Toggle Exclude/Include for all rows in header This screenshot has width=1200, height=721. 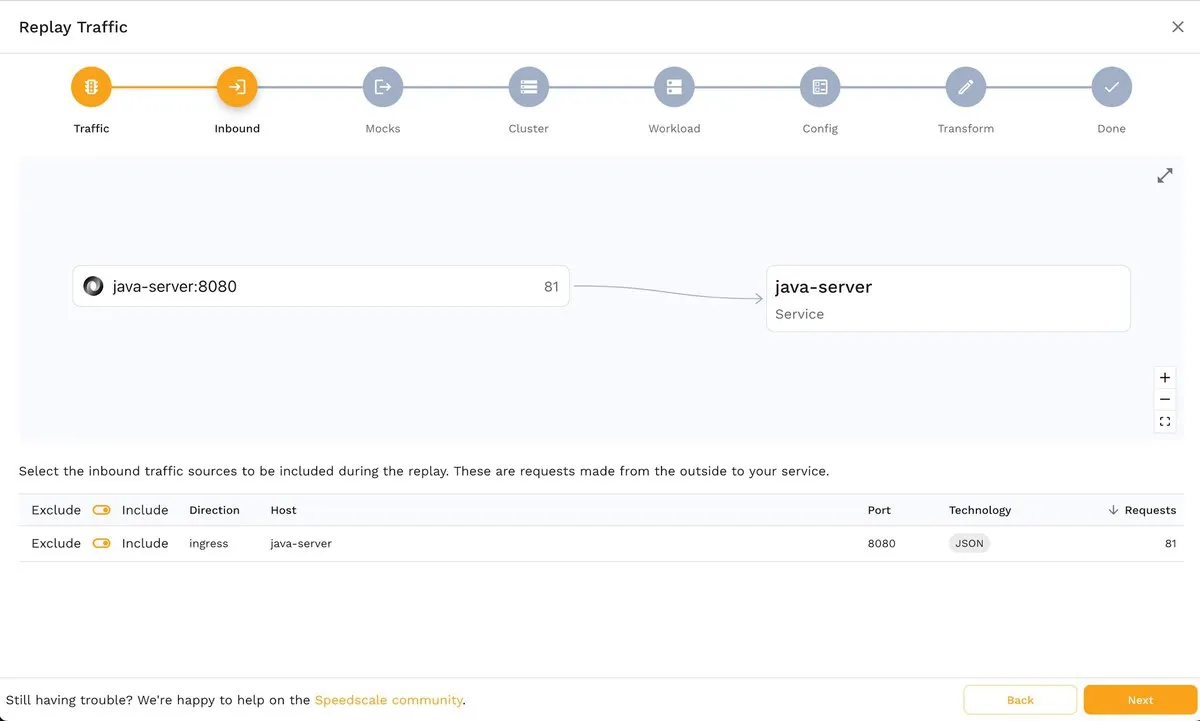tap(101, 510)
